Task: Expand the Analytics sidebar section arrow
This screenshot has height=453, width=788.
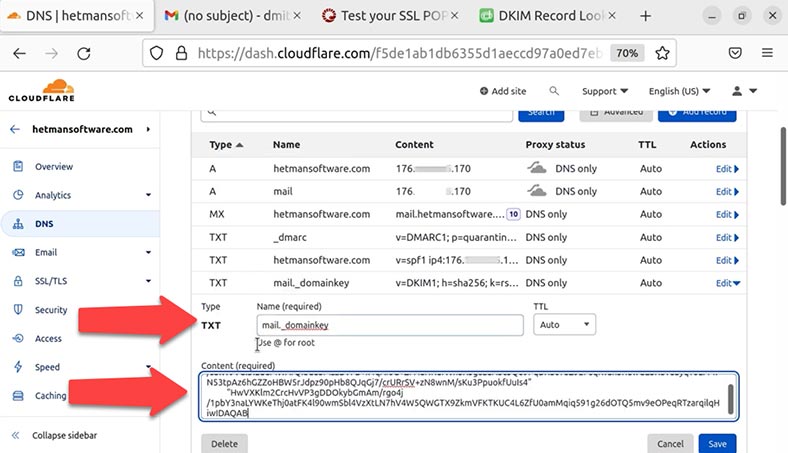Action: tap(148, 195)
